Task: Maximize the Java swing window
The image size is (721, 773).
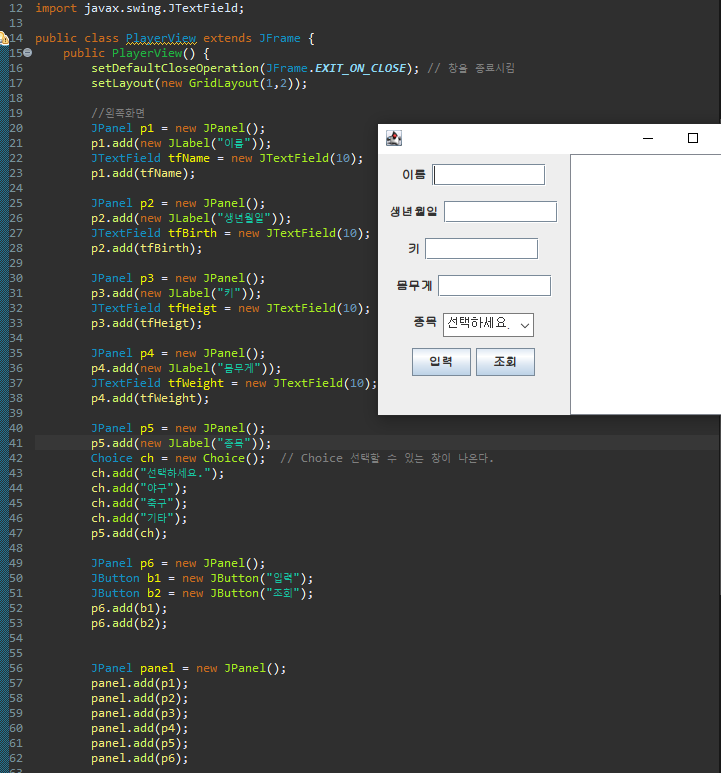Action: point(693,139)
